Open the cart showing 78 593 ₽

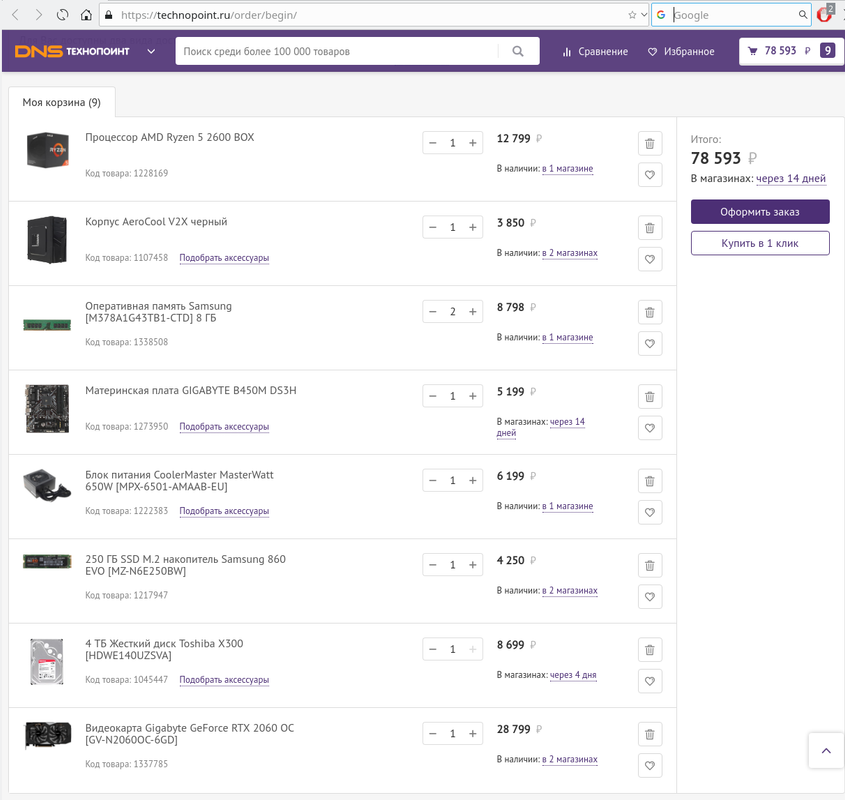pos(791,51)
